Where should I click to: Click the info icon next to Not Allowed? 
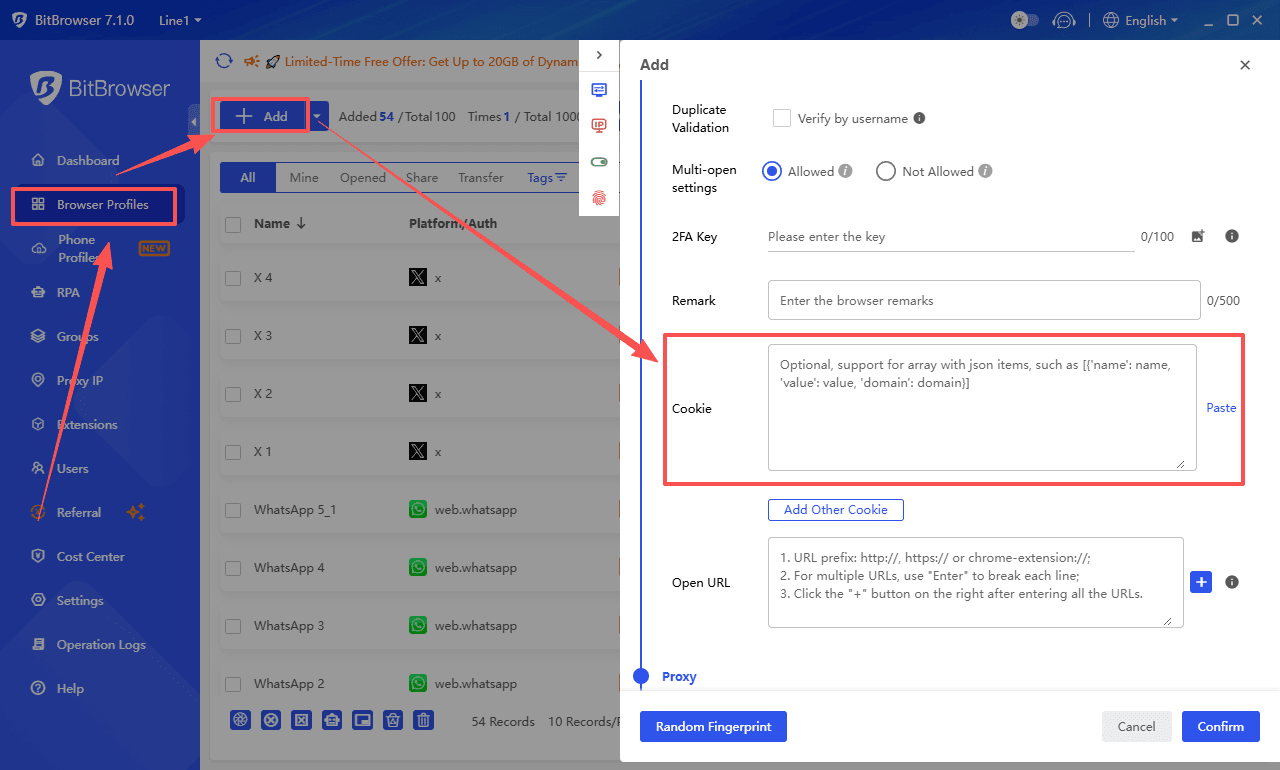[985, 171]
